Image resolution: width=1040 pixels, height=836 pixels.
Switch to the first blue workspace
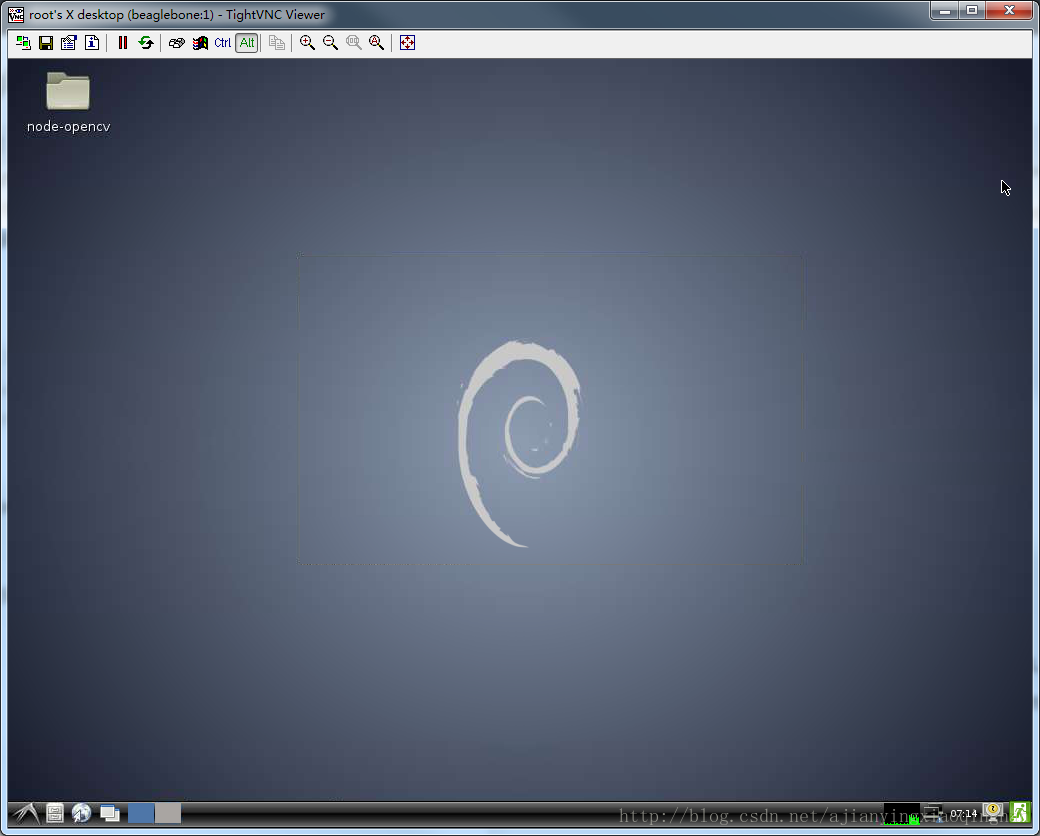point(141,813)
